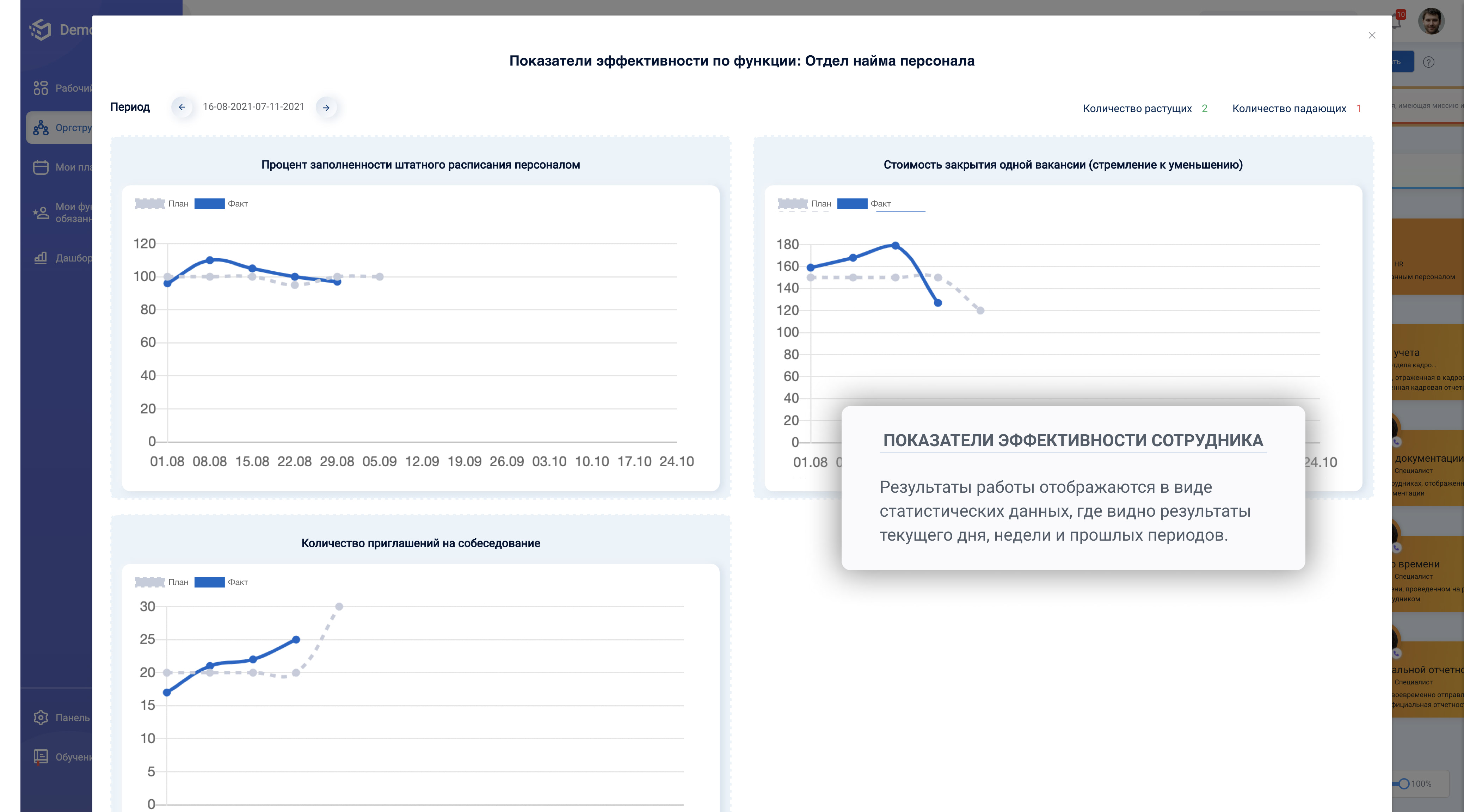Click 'Количество падающих' label
1464x812 pixels.
click(x=1289, y=108)
